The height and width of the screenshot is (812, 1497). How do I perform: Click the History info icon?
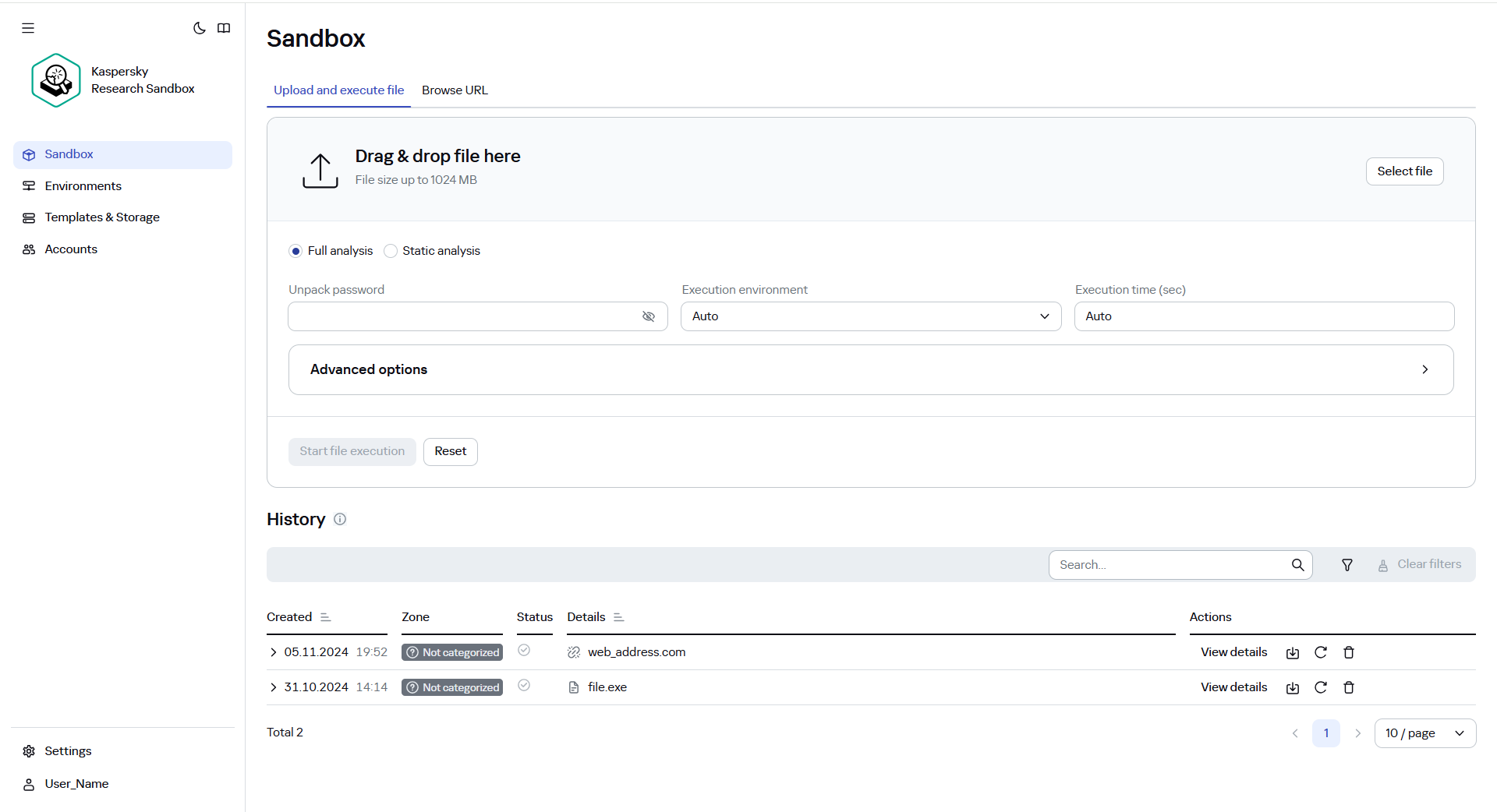point(340,519)
